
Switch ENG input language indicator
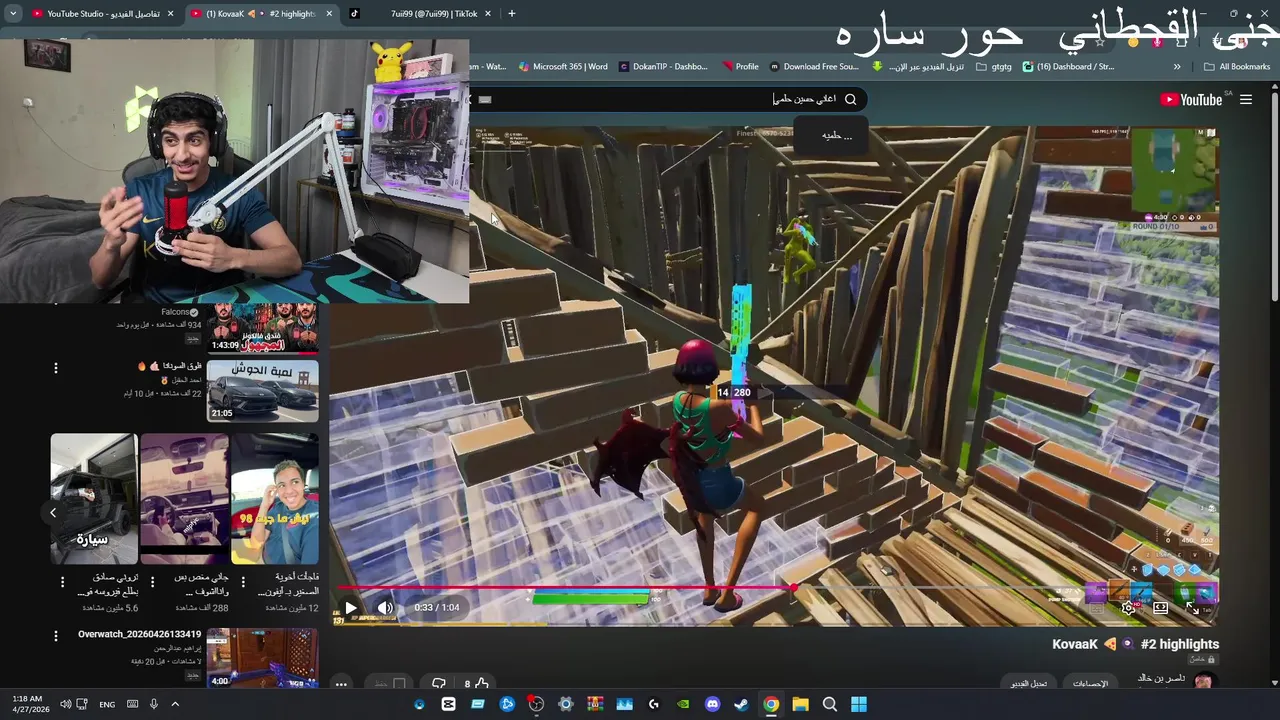(x=107, y=704)
